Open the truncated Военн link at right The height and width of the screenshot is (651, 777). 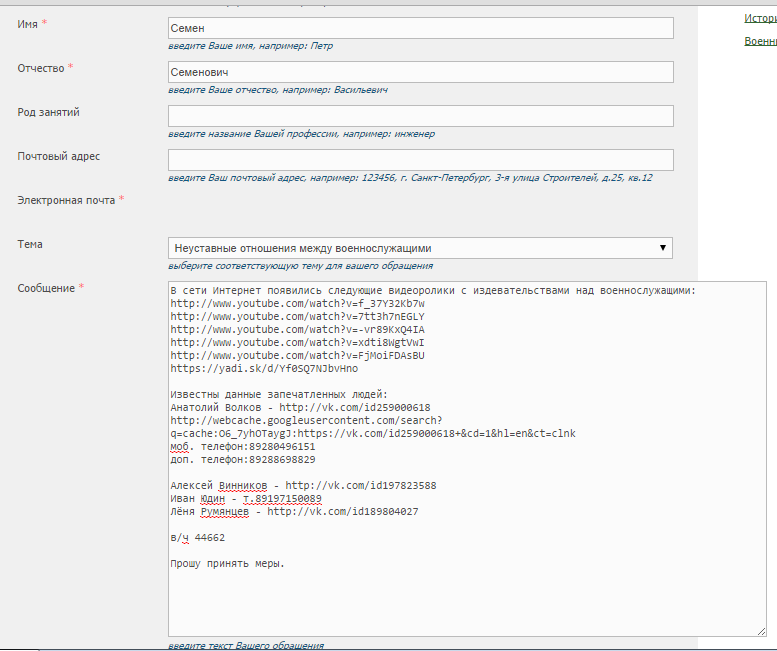point(760,41)
